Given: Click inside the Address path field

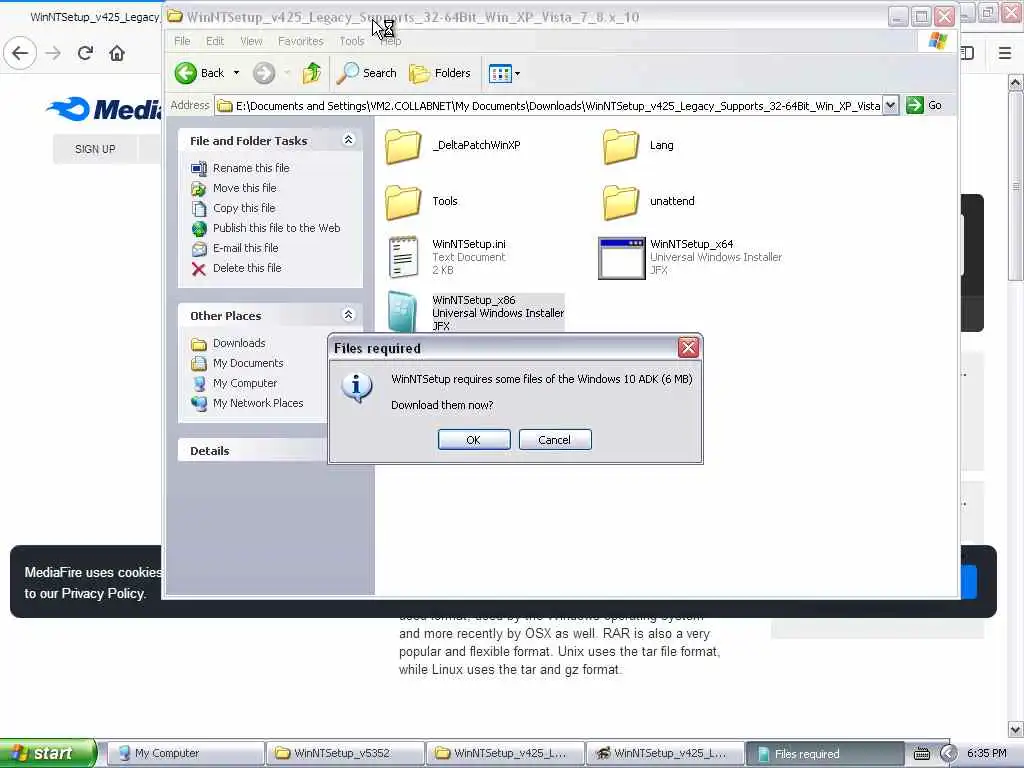Looking at the screenshot, I should click(549, 106).
